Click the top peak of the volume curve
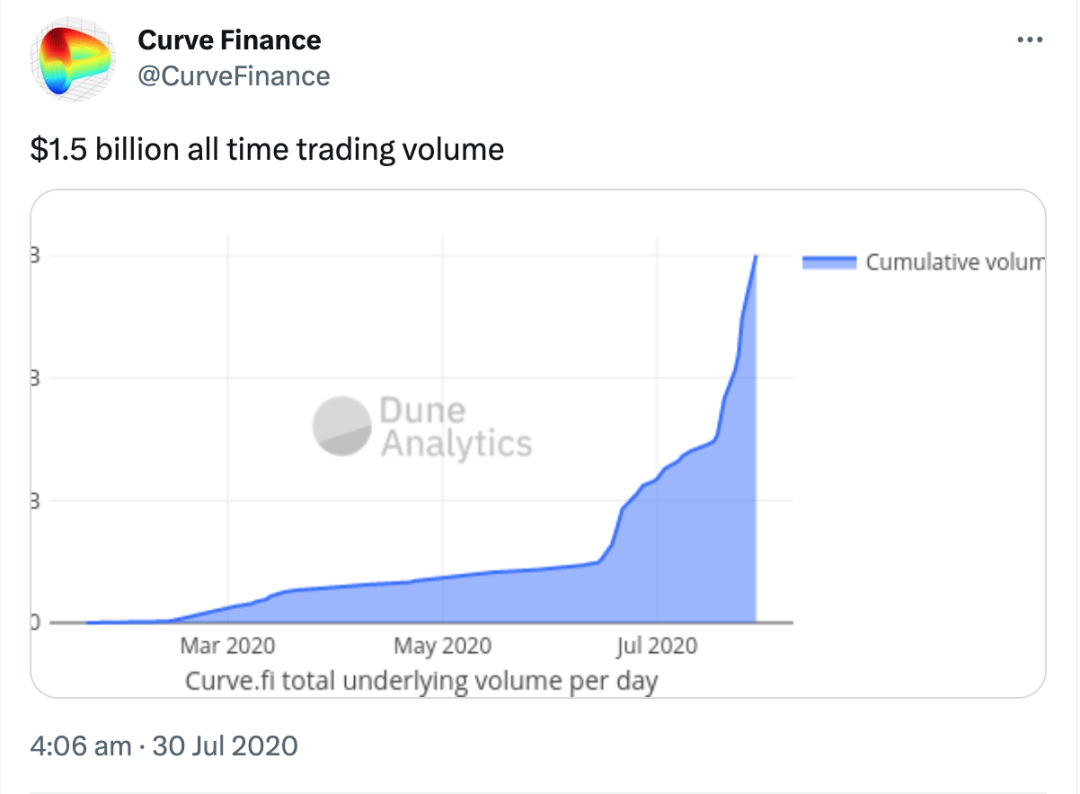 pos(756,257)
